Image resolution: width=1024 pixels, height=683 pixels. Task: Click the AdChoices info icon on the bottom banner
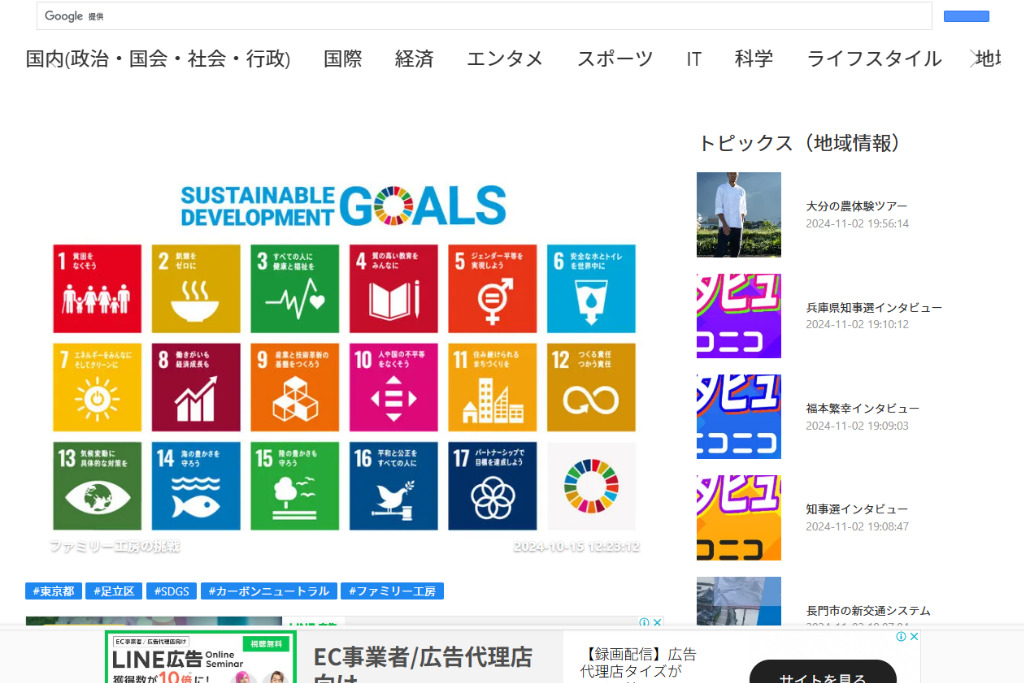[x=901, y=637]
